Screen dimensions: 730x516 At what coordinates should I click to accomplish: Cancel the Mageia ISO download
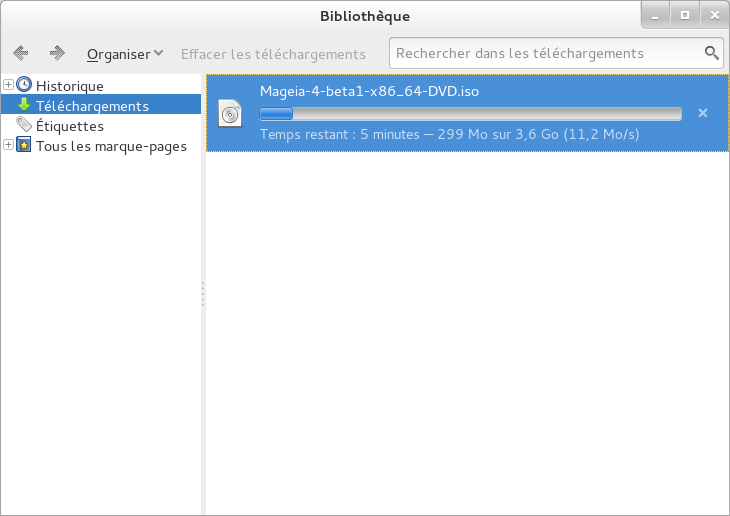click(x=703, y=113)
